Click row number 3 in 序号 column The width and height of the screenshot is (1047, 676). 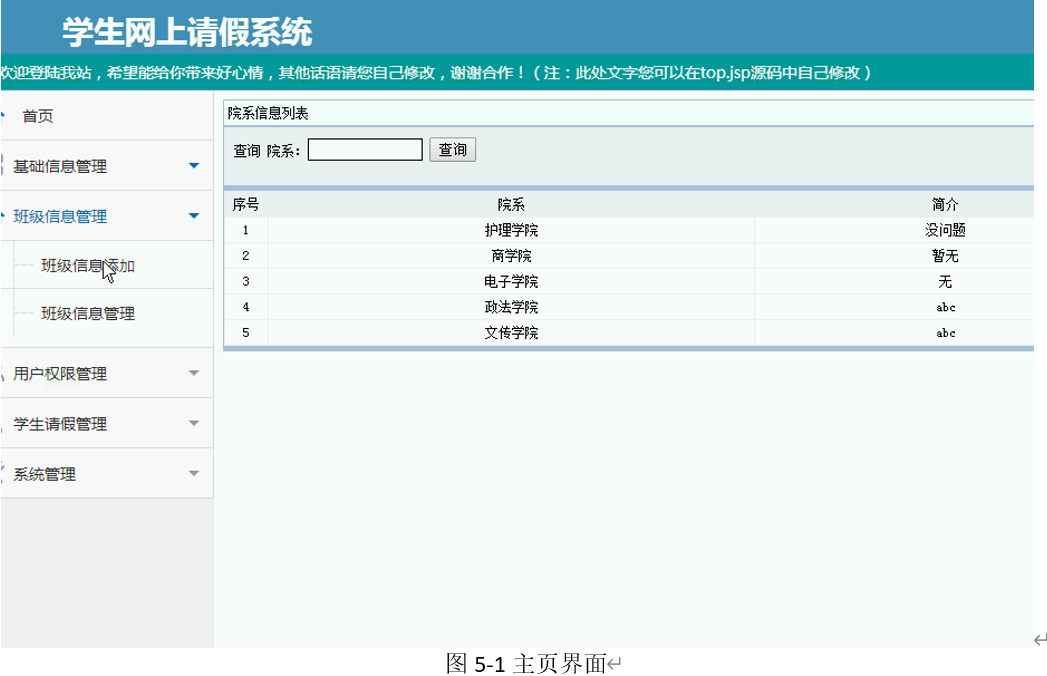pyautogui.click(x=246, y=282)
